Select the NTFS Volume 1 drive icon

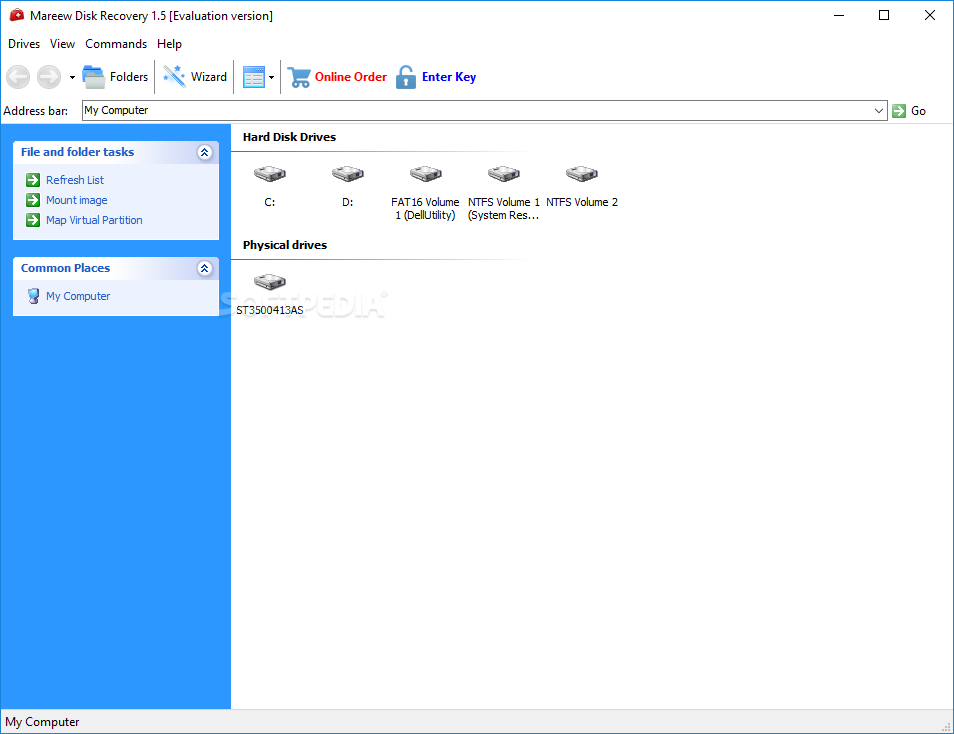tap(503, 174)
